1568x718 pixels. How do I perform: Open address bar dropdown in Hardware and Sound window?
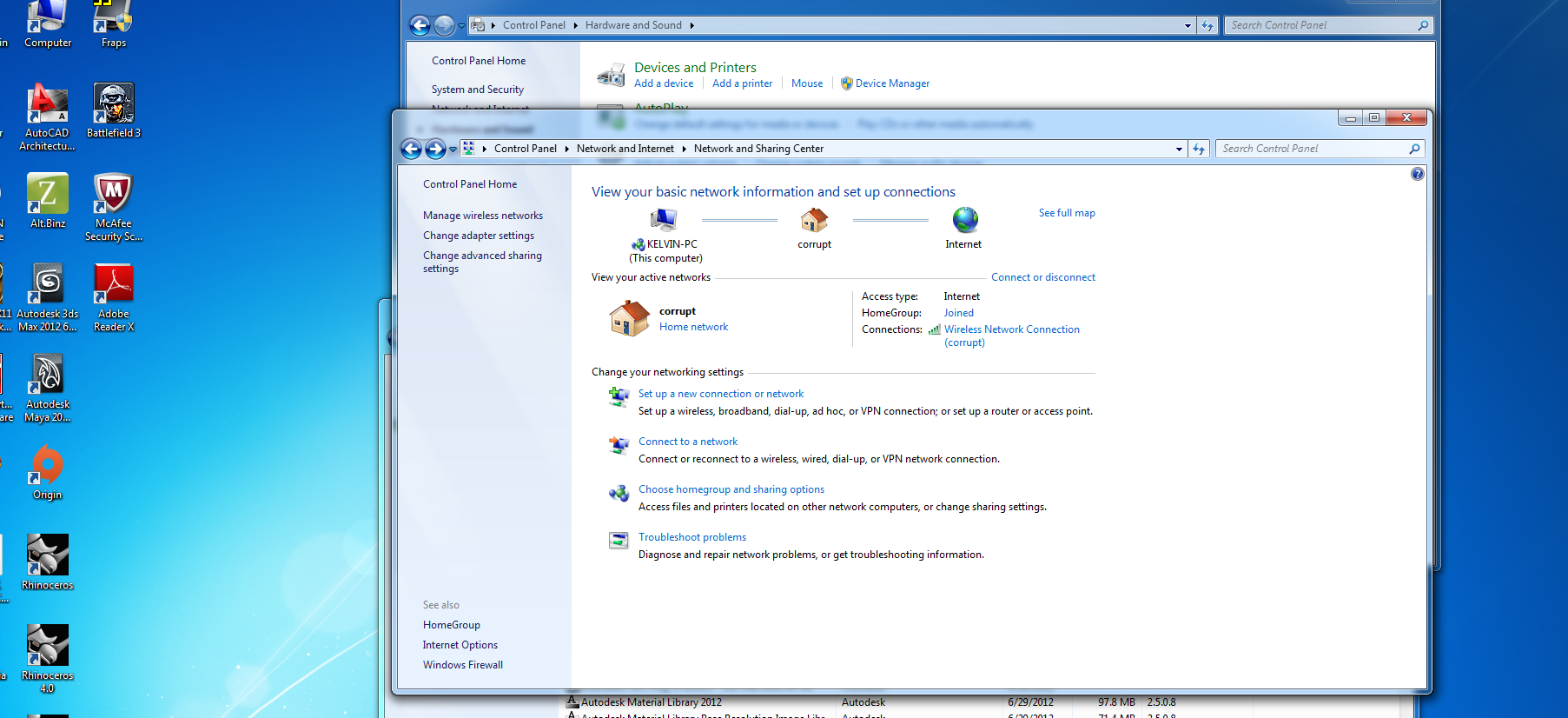(1188, 25)
